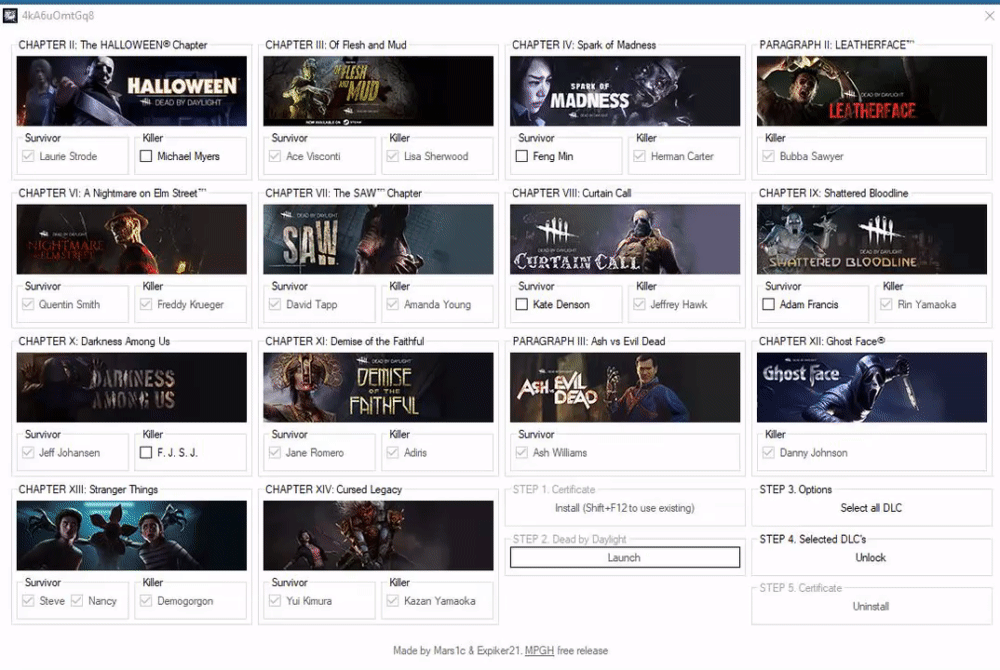Toggle the Michael Myers killer checkbox
The width and height of the screenshot is (1000, 670).
[146, 156]
